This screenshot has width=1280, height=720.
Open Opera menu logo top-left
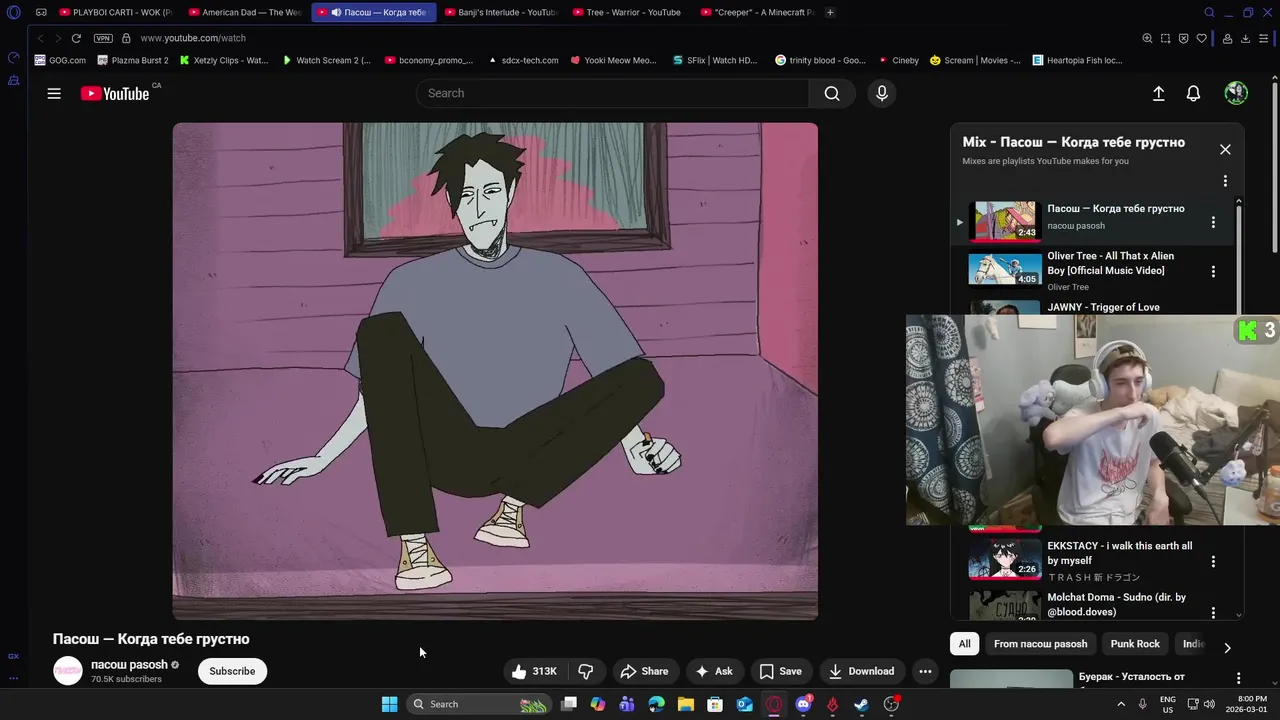click(13, 12)
